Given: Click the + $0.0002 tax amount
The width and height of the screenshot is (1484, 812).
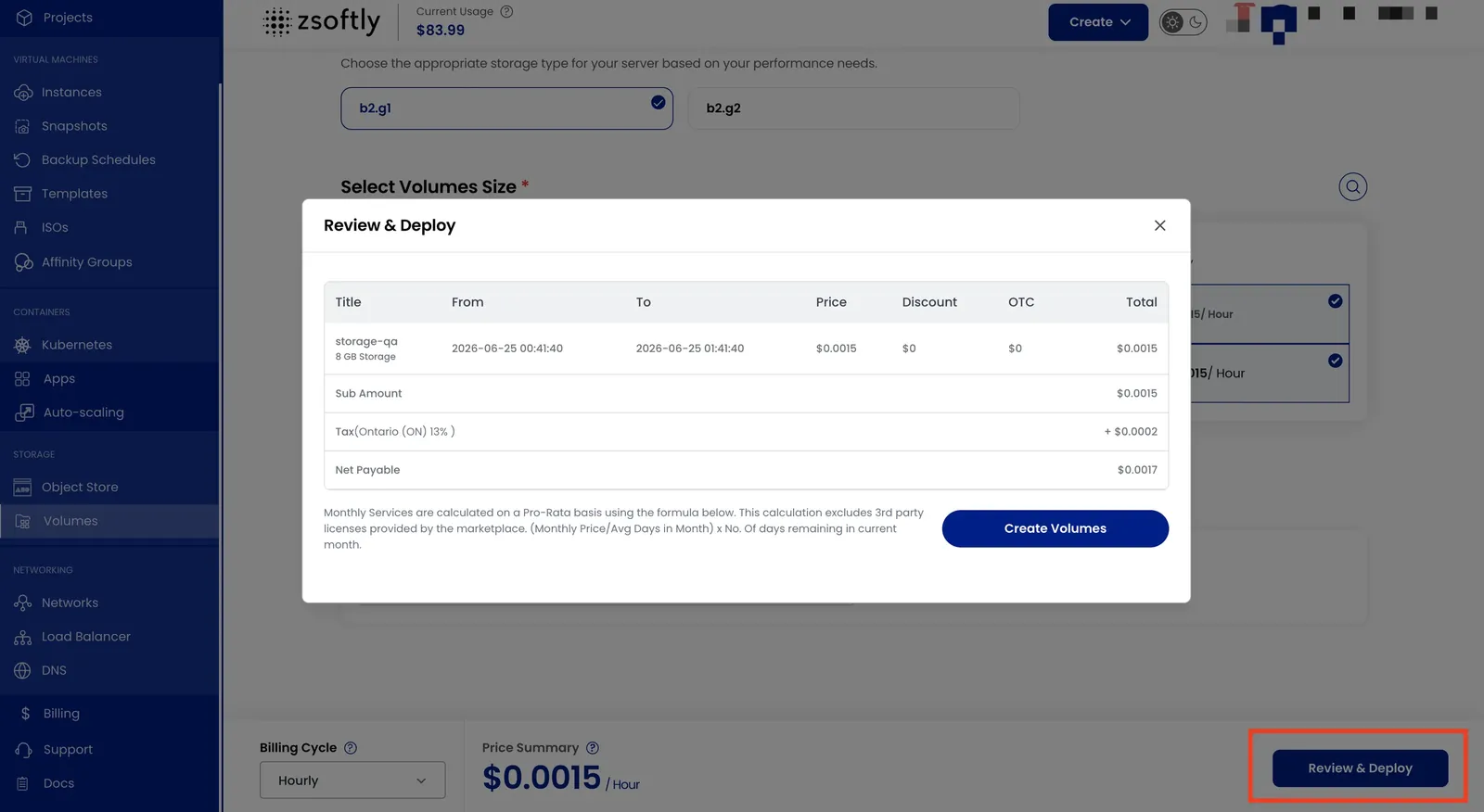Looking at the screenshot, I should coord(1131,432).
